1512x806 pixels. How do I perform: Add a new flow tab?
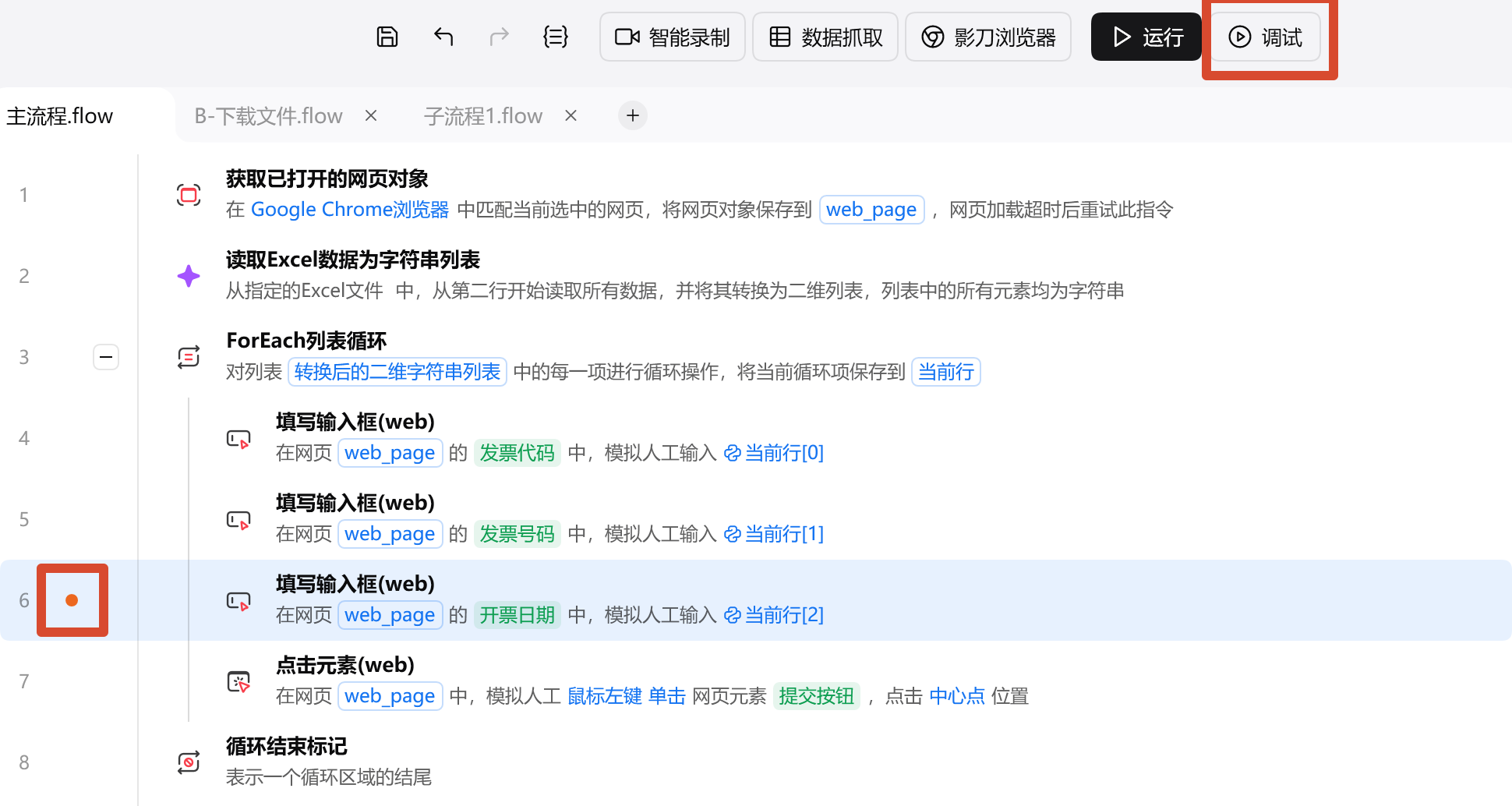click(633, 115)
